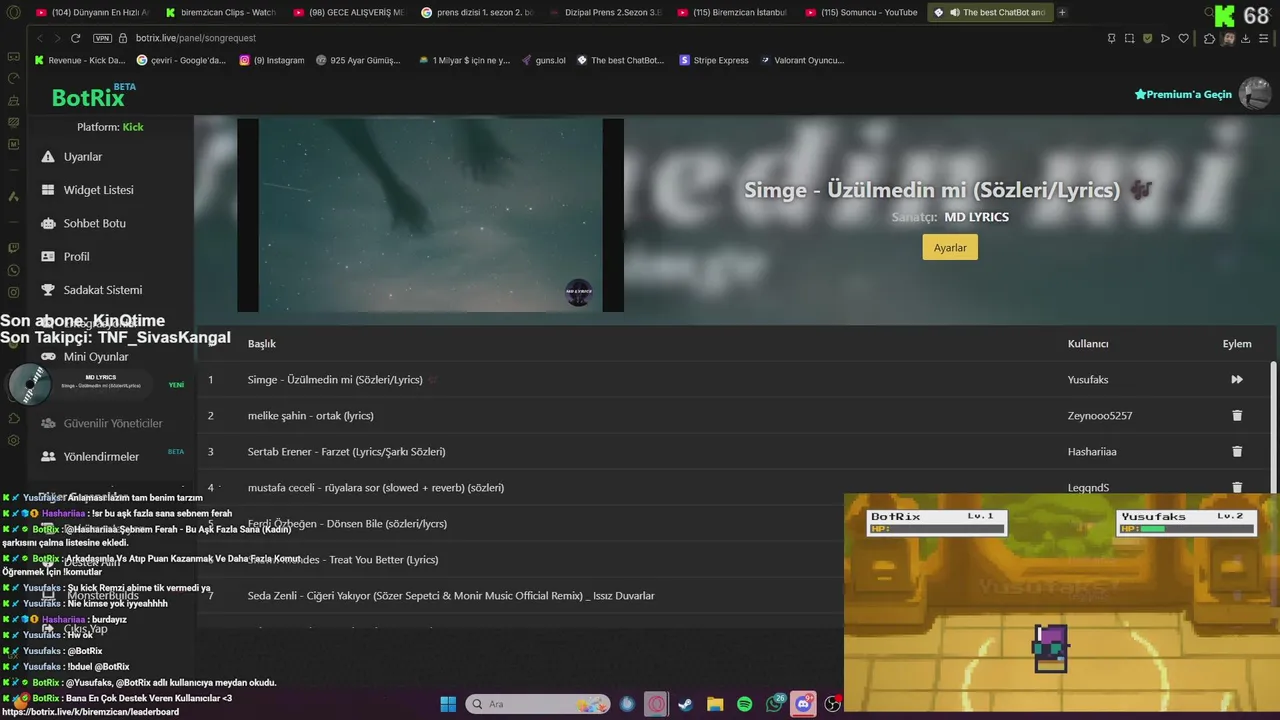Open the Valorant Oyuncu bookmark
Viewport: 1280px width, 720px height.
pyautogui.click(x=802, y=60)
